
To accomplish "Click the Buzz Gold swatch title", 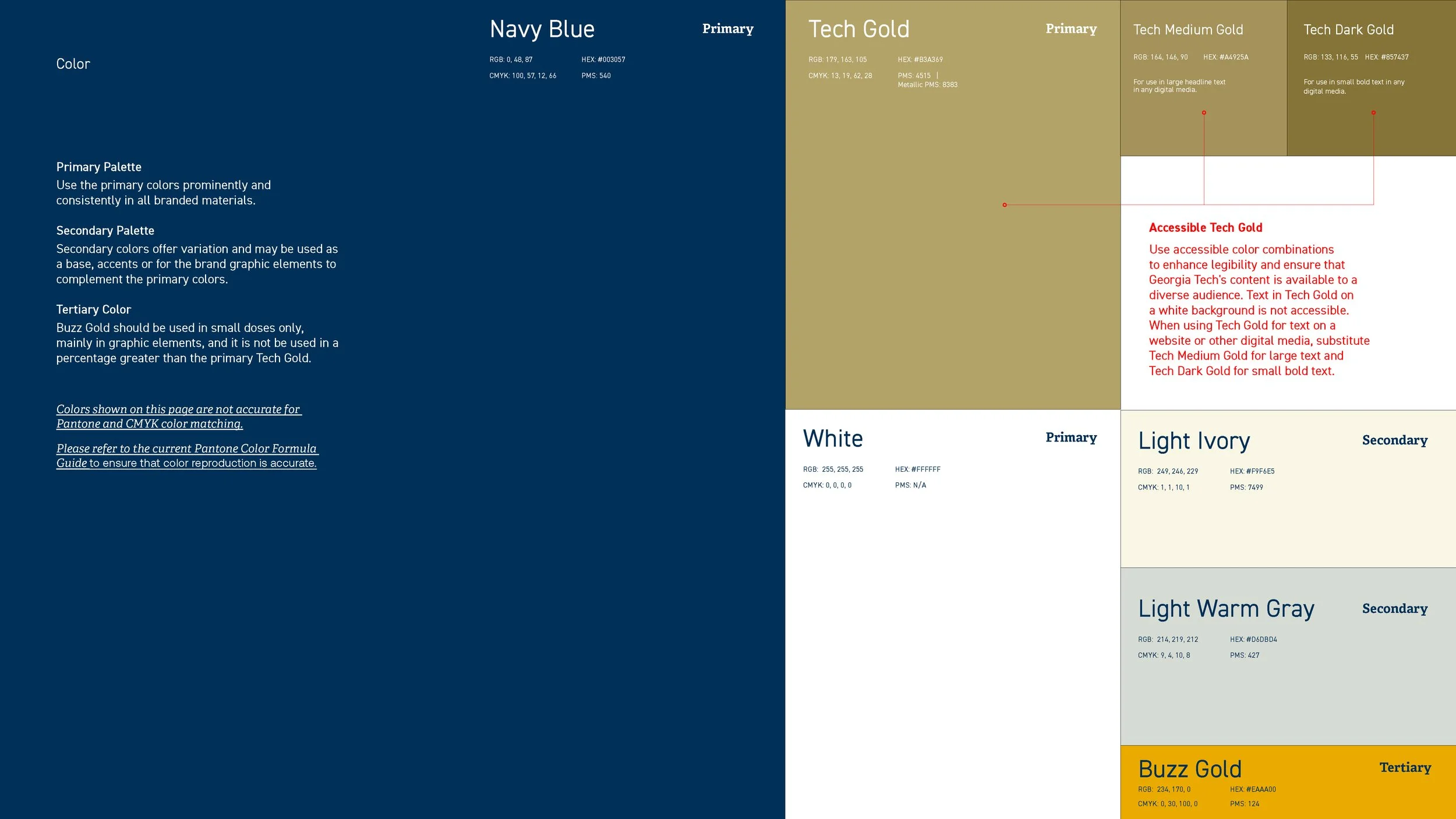I will click(x=1190, y=769).
